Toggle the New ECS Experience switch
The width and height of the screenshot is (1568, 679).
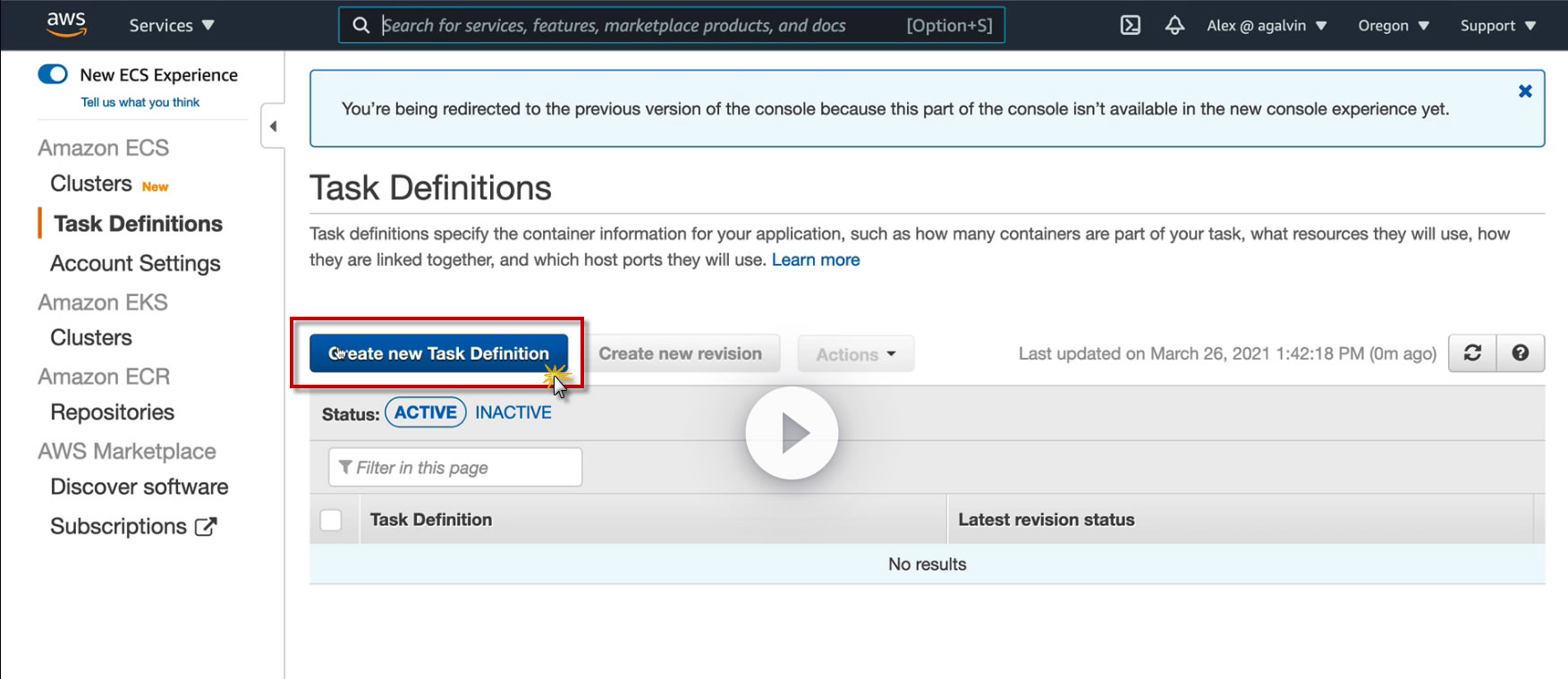pos(53,74)
